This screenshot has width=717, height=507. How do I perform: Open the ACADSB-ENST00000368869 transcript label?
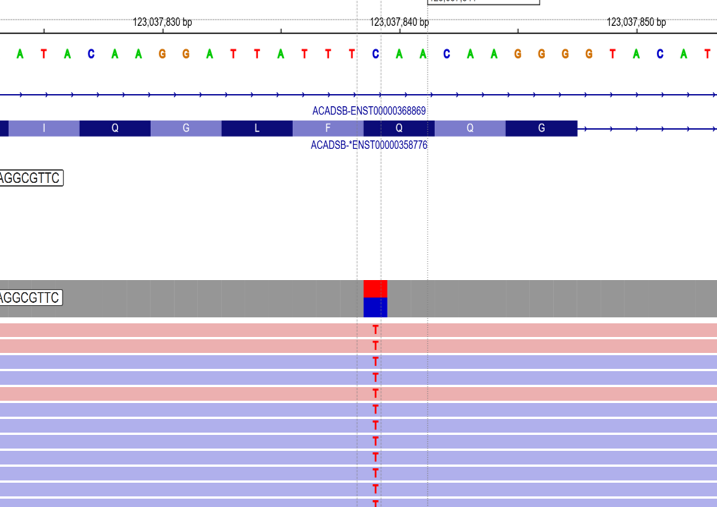tap(369, 110)
